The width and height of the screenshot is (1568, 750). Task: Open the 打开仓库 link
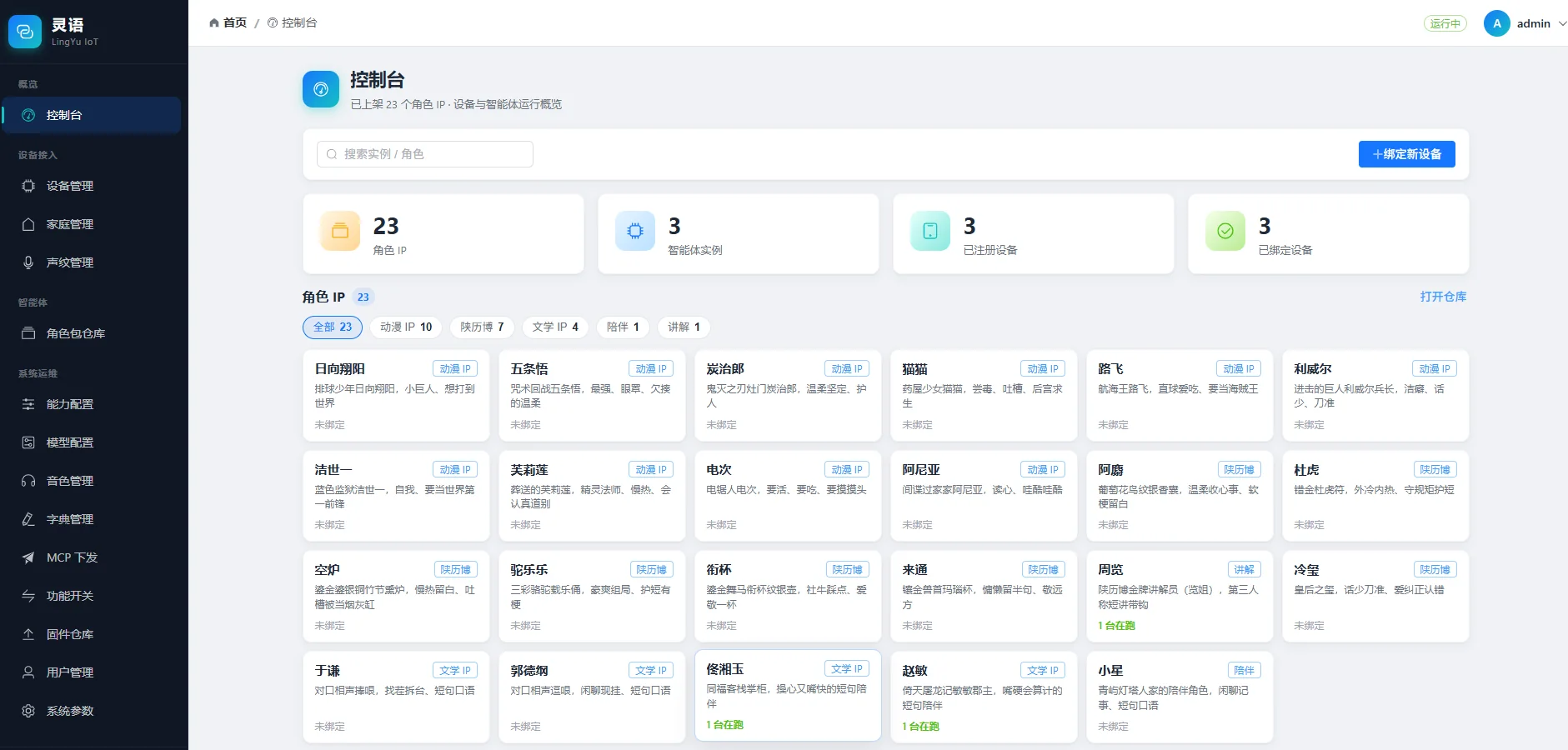click(1443, 297)
